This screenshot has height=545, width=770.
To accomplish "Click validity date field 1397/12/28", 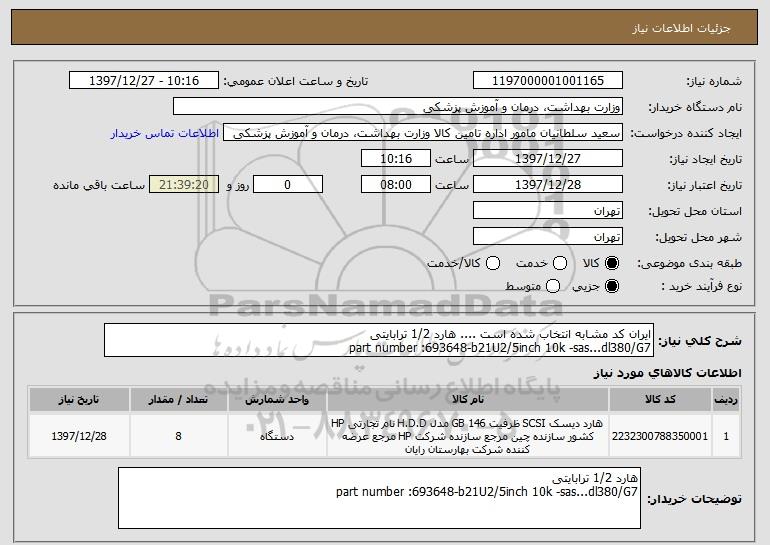I will pyautogui.click(x=548, y=185).
